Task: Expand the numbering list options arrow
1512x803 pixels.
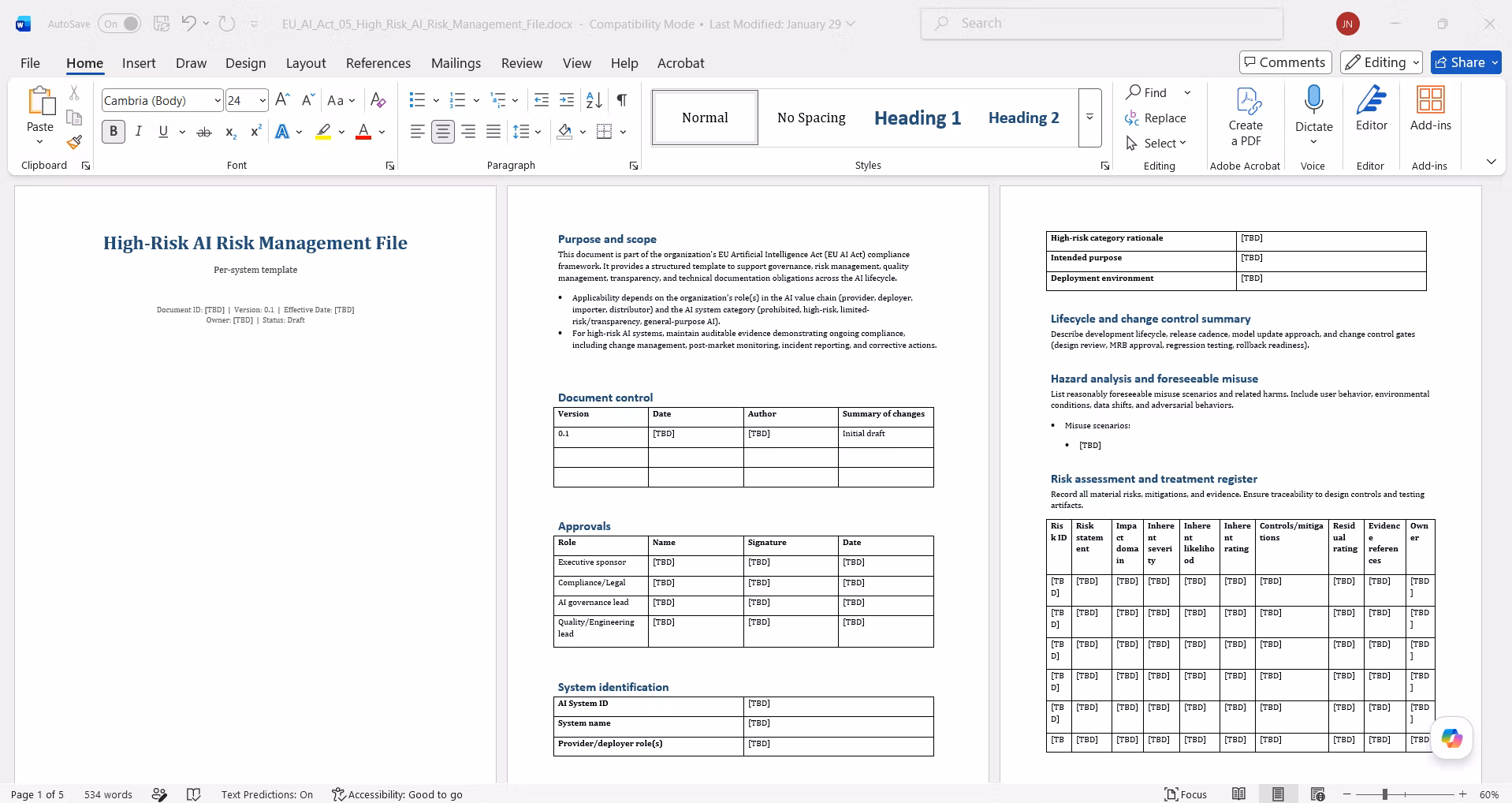Action: (476, 100)
